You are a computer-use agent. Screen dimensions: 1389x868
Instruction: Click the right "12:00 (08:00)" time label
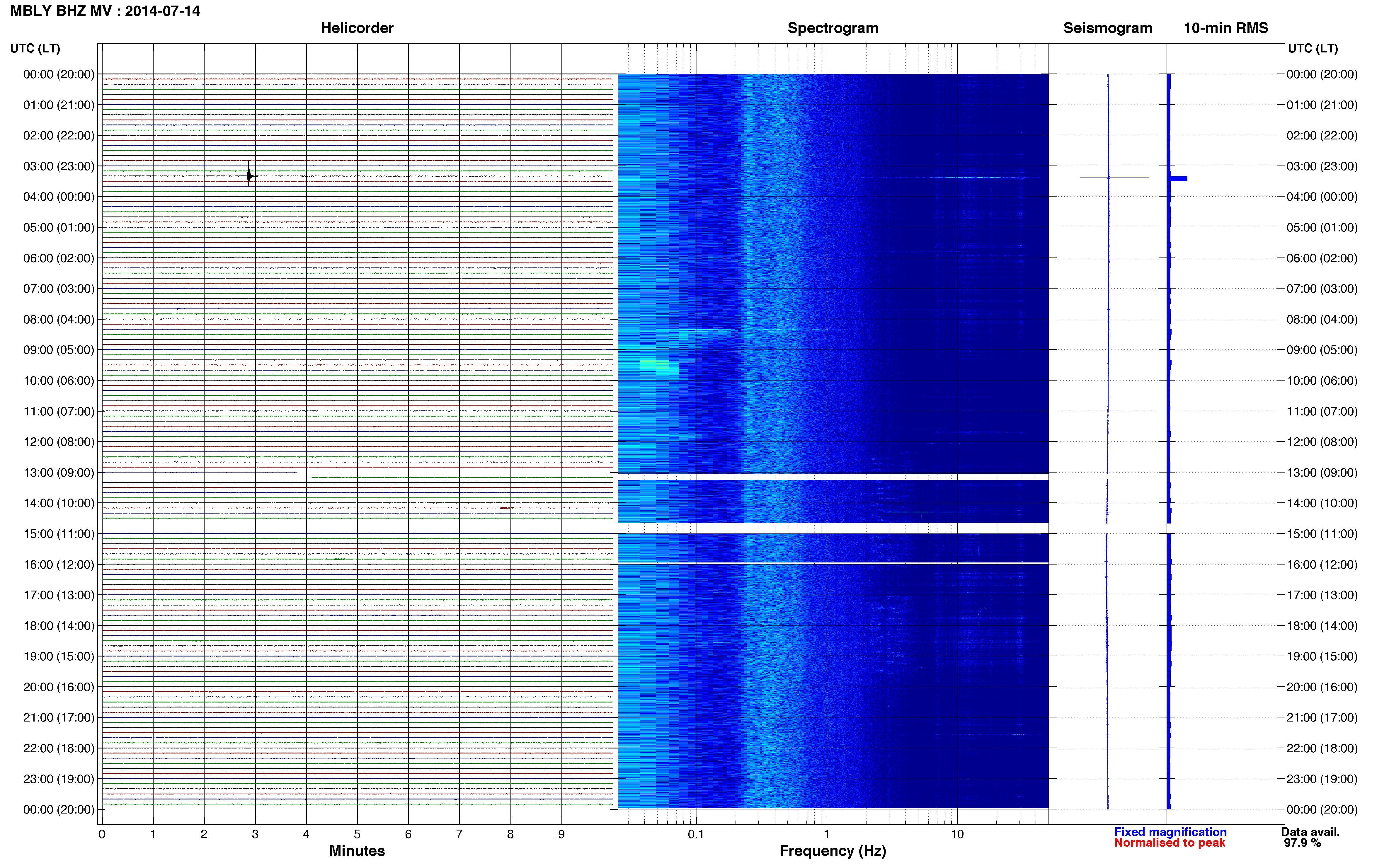click(x=1322, y=442)
